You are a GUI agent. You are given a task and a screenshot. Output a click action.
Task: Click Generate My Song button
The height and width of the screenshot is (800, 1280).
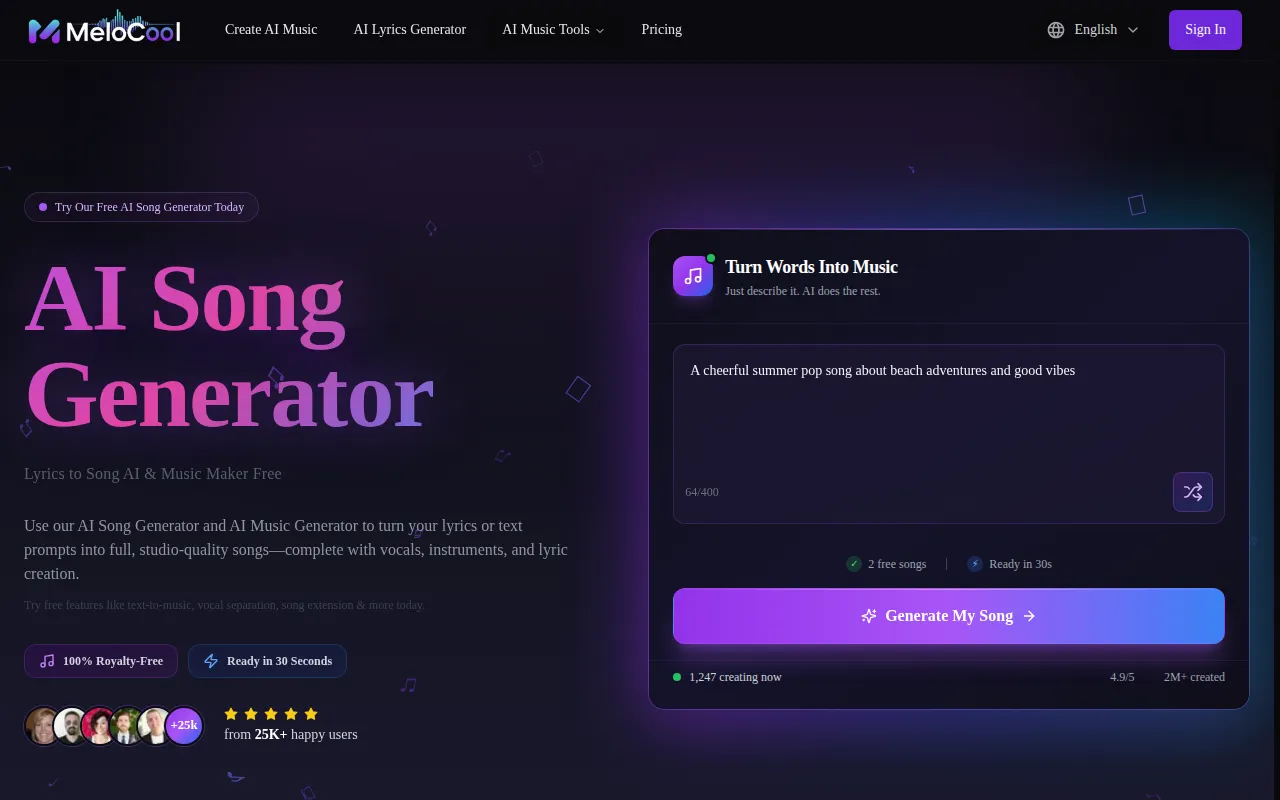click(x=949, y=616)
